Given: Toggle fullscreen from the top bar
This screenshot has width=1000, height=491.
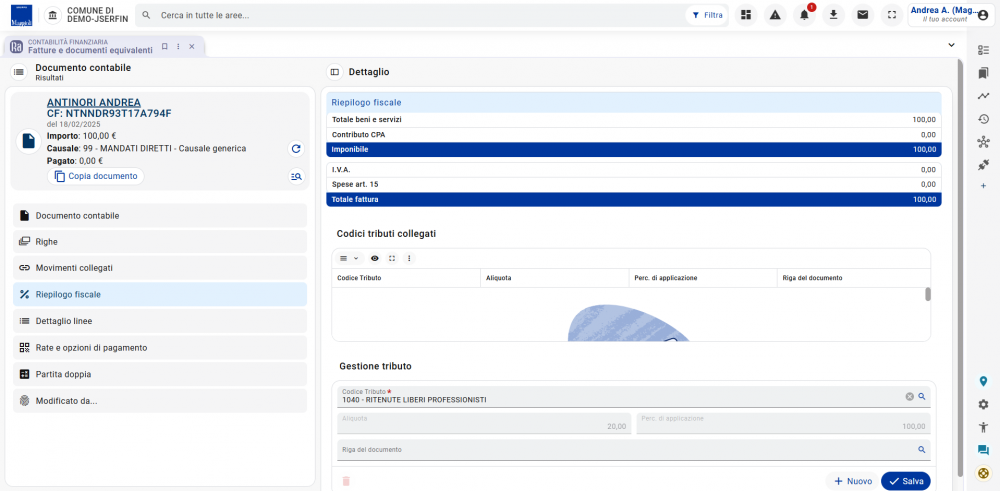Looking at the screenshot, I should pos(892,15).
